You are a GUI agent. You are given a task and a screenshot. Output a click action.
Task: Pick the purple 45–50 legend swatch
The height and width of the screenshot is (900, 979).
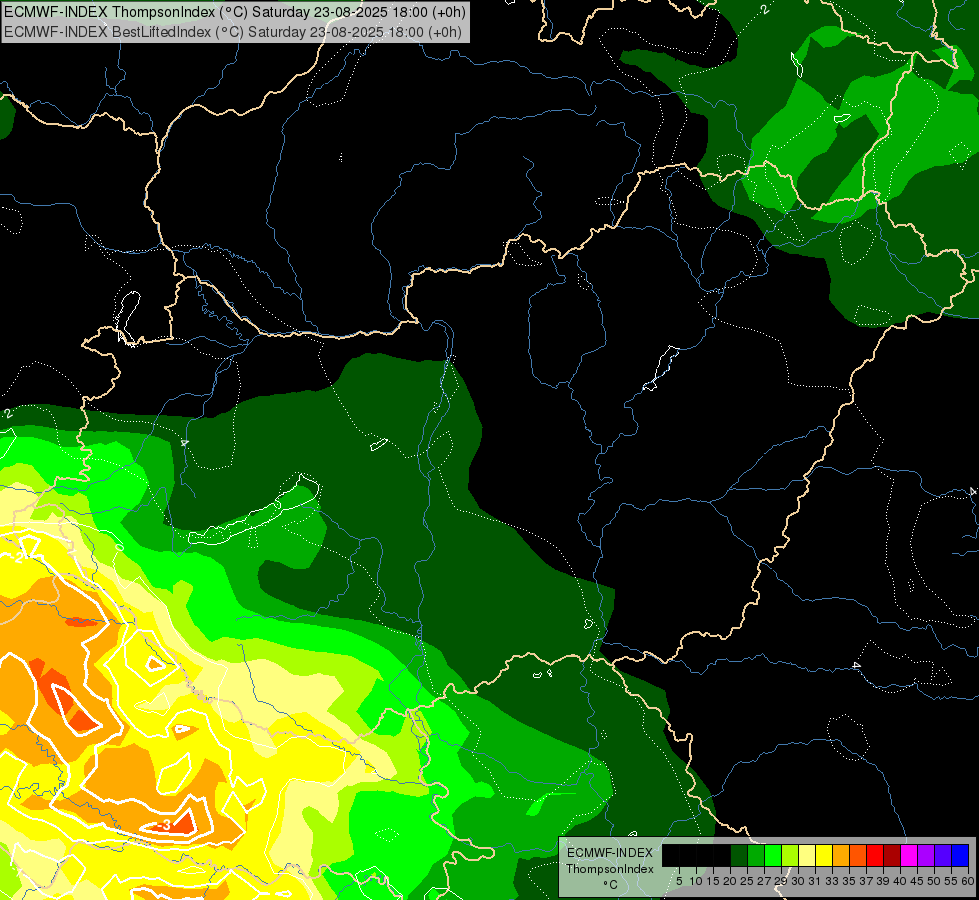(x=926, y=855)
